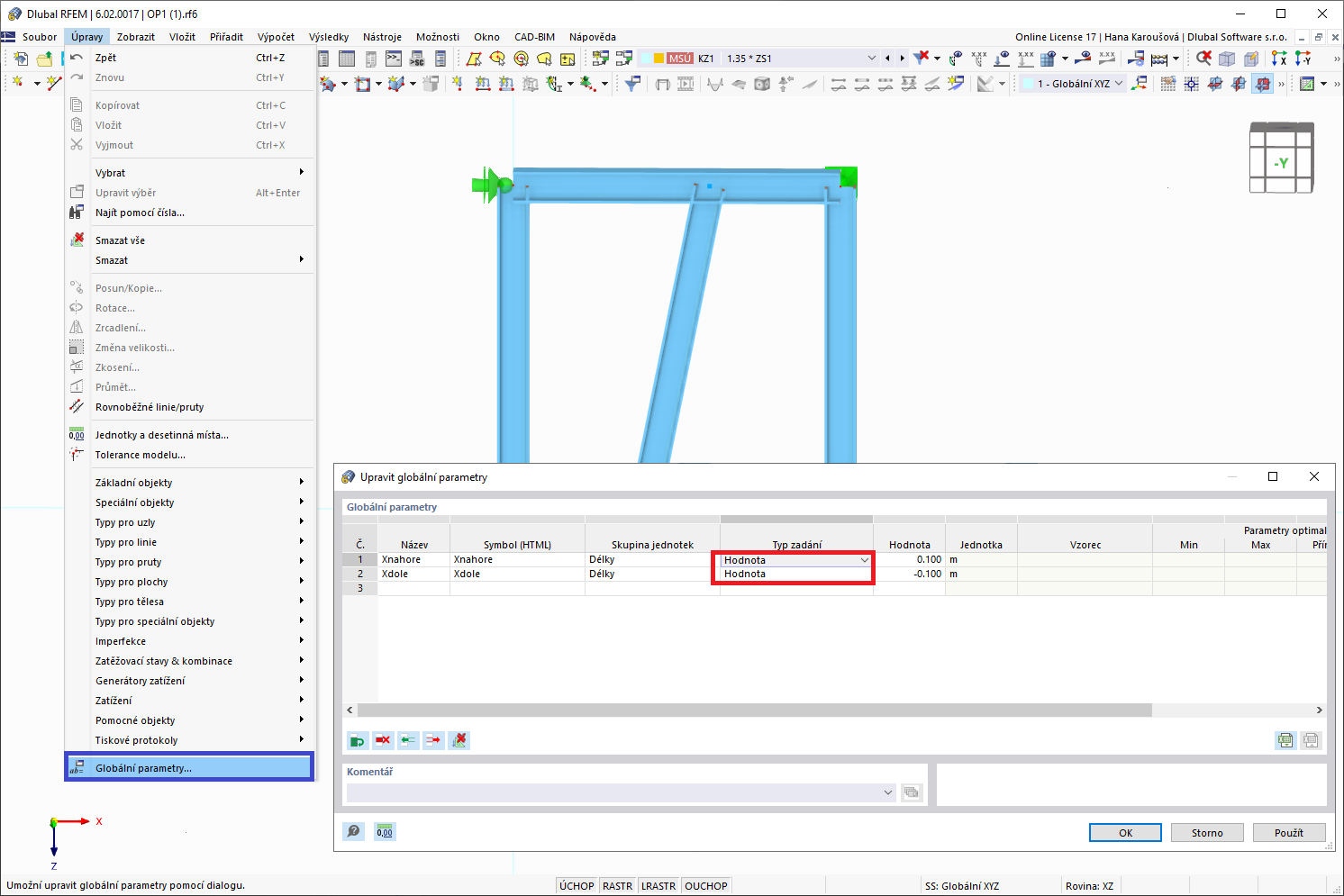Viewport: 1344px width, 896px height.
Task: Click the orange color swatch near MSÚ
Action: [658, 59]
